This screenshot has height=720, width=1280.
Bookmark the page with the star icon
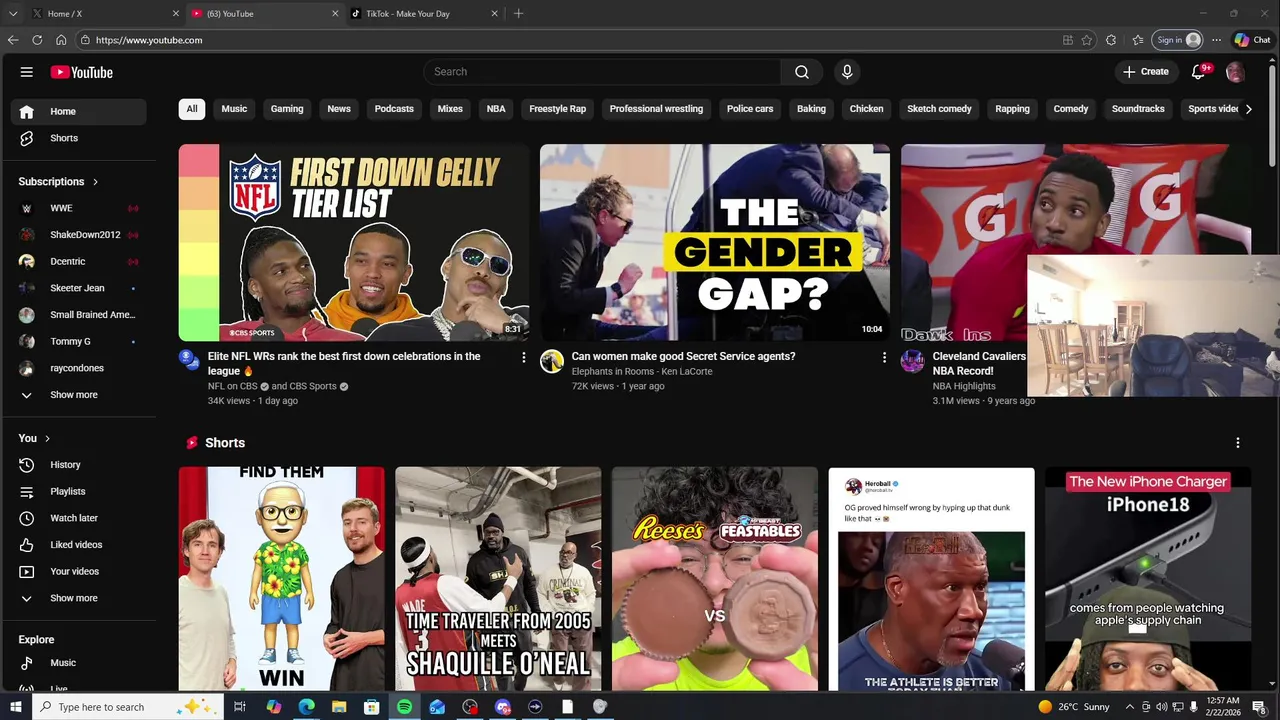[x=1087, y=40]
